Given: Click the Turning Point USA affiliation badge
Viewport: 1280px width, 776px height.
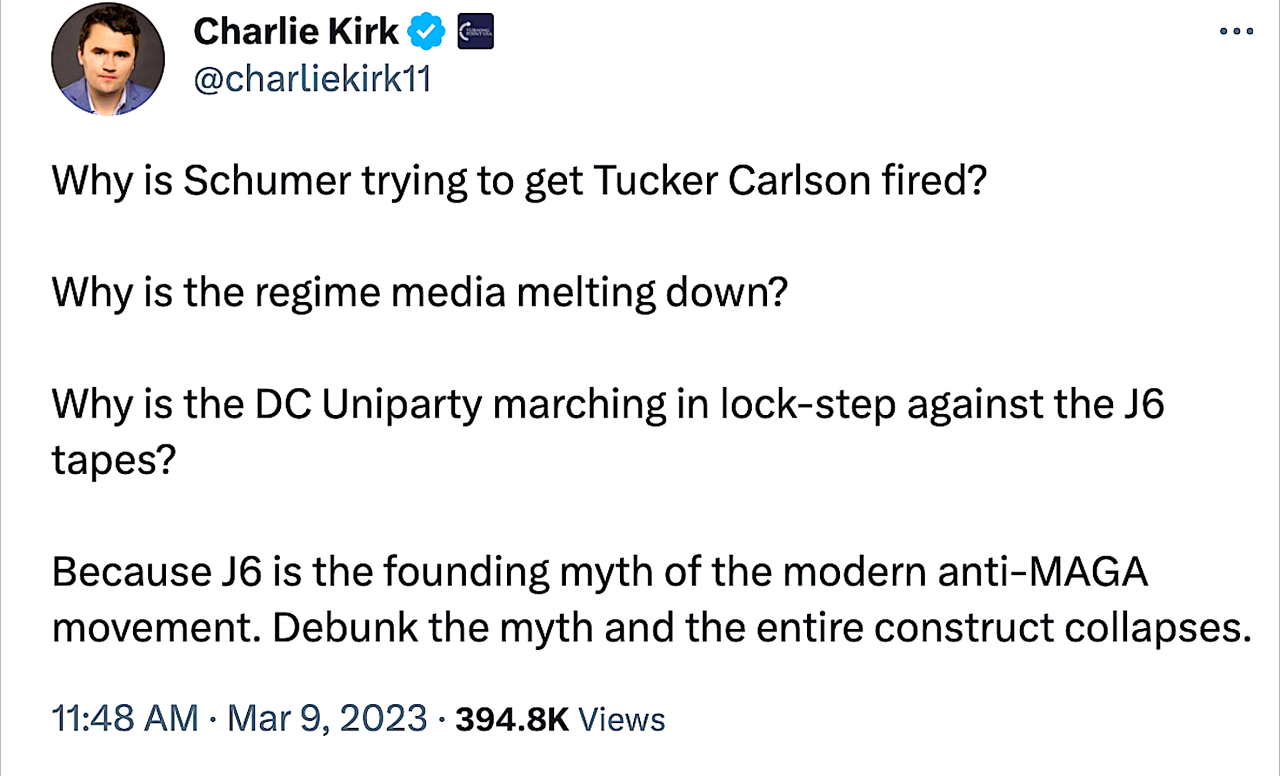Looking at the screenshot, I should [x=475, y=34].
